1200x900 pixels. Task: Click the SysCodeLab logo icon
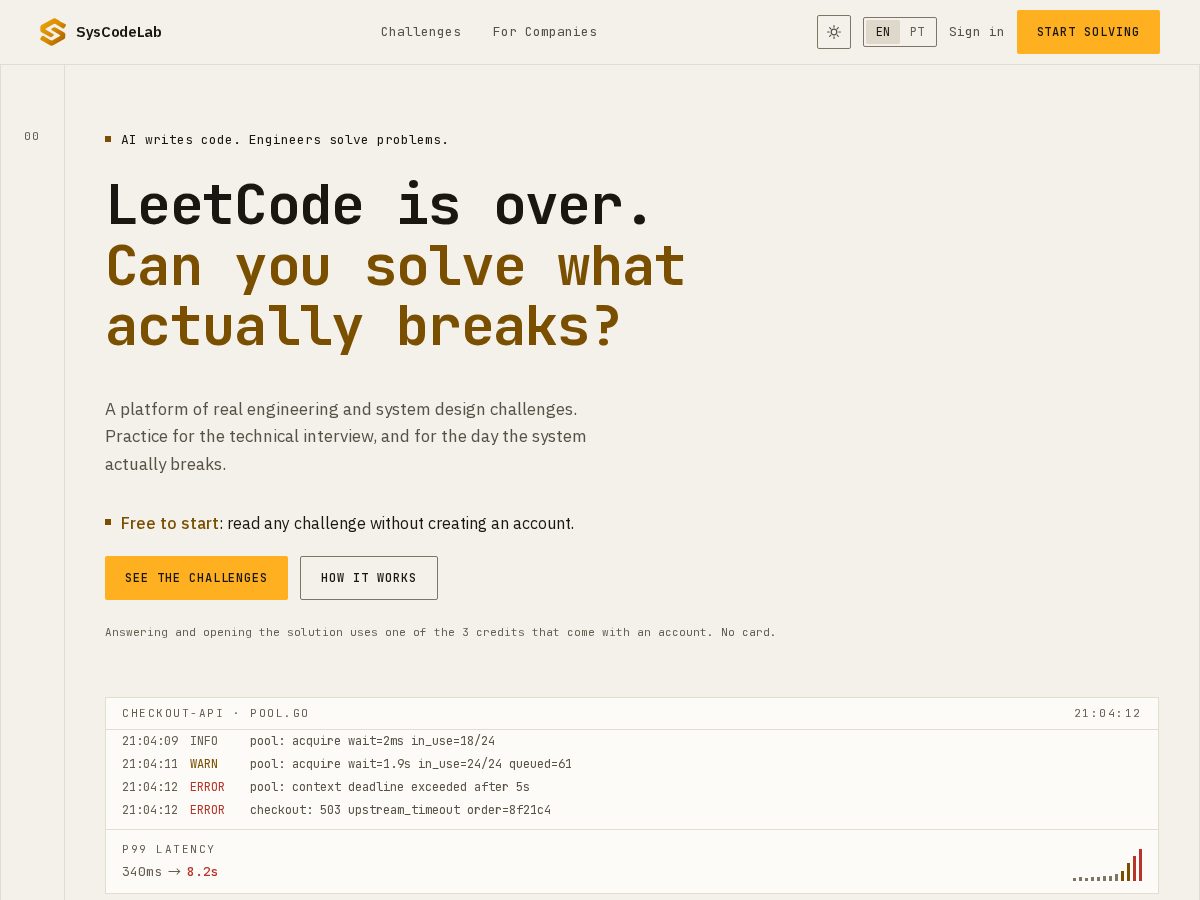click(x=52, y=32)
